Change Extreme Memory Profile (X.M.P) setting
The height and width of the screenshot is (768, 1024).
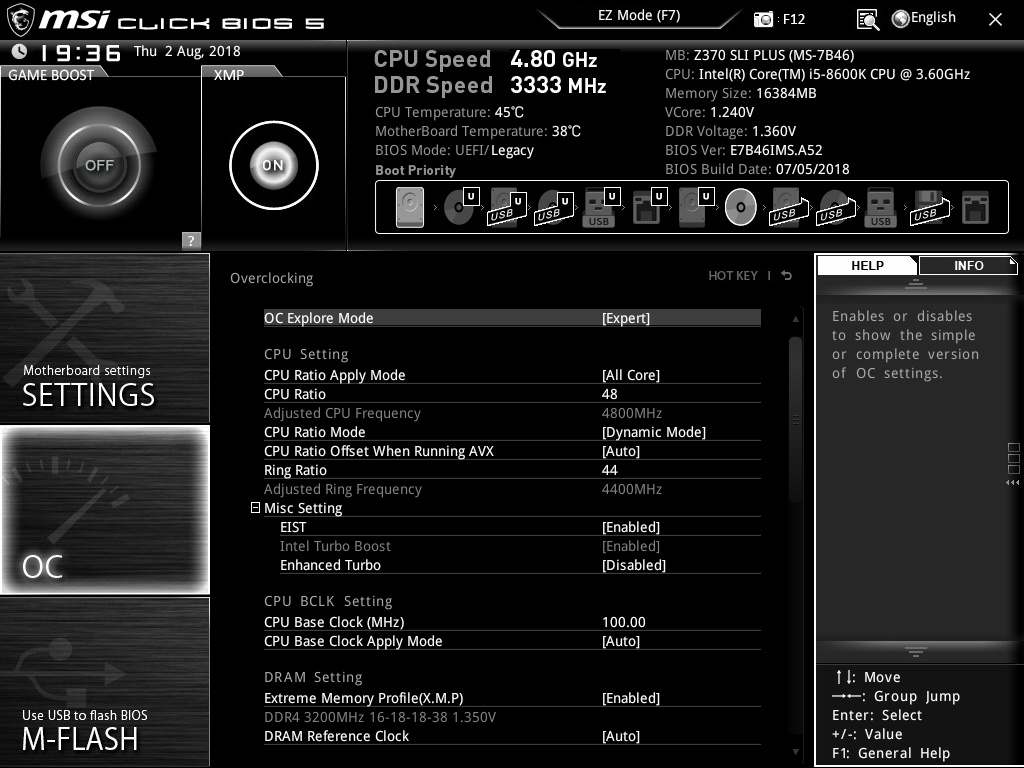[x=512, y=698]
